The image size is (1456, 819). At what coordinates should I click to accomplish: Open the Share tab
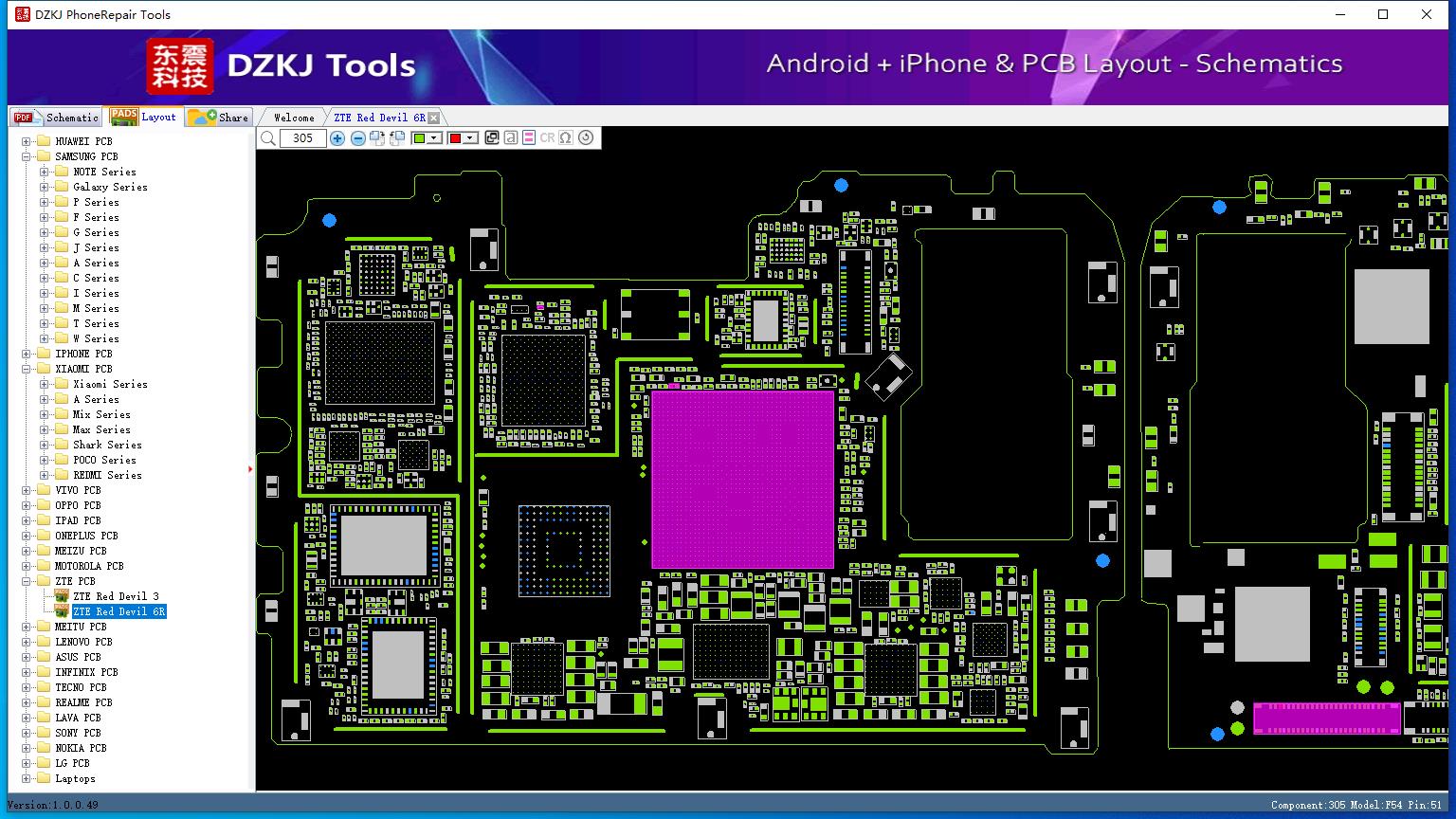[x=218, y=118]
